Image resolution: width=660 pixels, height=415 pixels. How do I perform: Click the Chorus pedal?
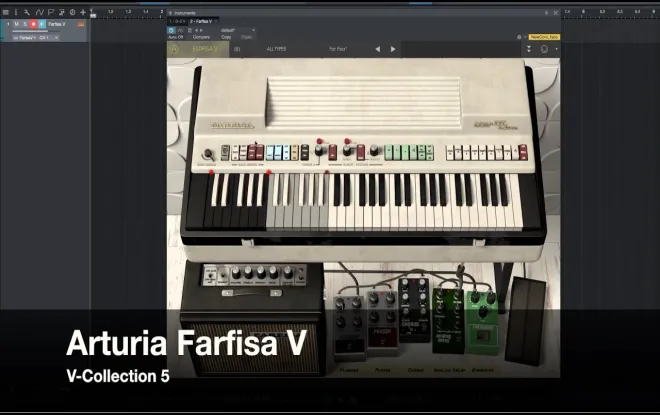tap(414, 309)
